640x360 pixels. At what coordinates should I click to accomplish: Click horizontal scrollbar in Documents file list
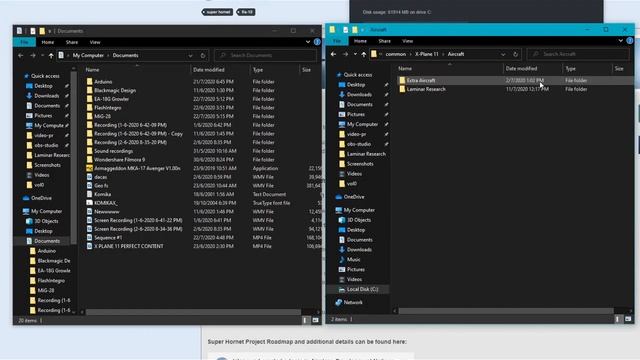coord(193,312)
